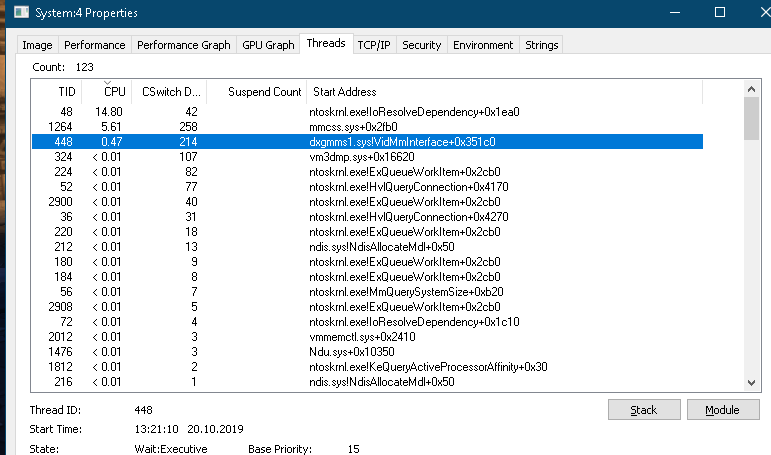771x455 pixels.
Task: Select thread 56 MmQuerySystemSize+0xb20
Action: (x=367, y=292)
